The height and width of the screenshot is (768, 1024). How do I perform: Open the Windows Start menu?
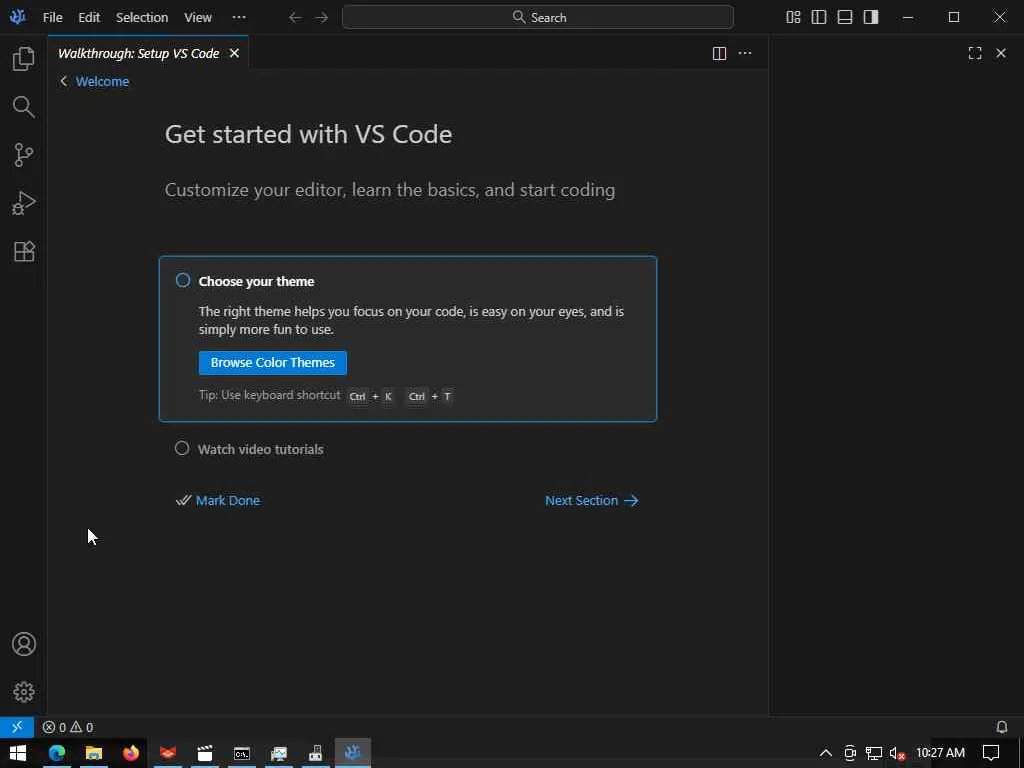point(18,753)
